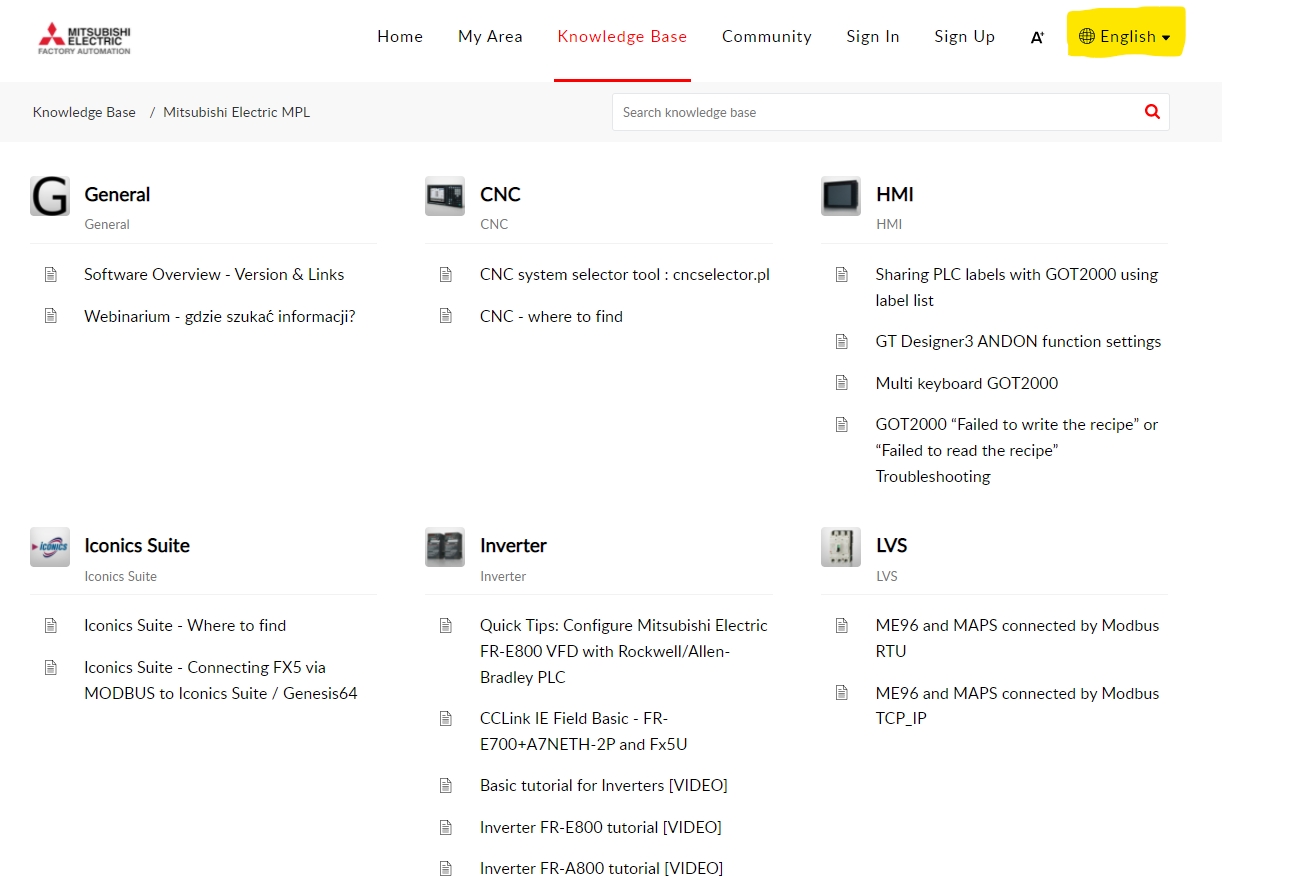Viewport: 1312px width, 888px height.
Task: Open GT Designer3 ANDON function settings
Action: pos(1018,341)
